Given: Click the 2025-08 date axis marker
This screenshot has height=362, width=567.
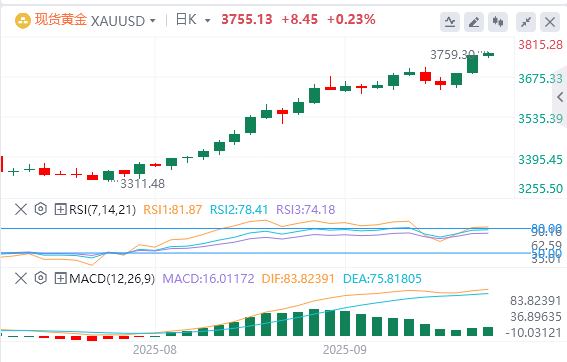Looking at the screenshot, I should (x=155, y=350).
